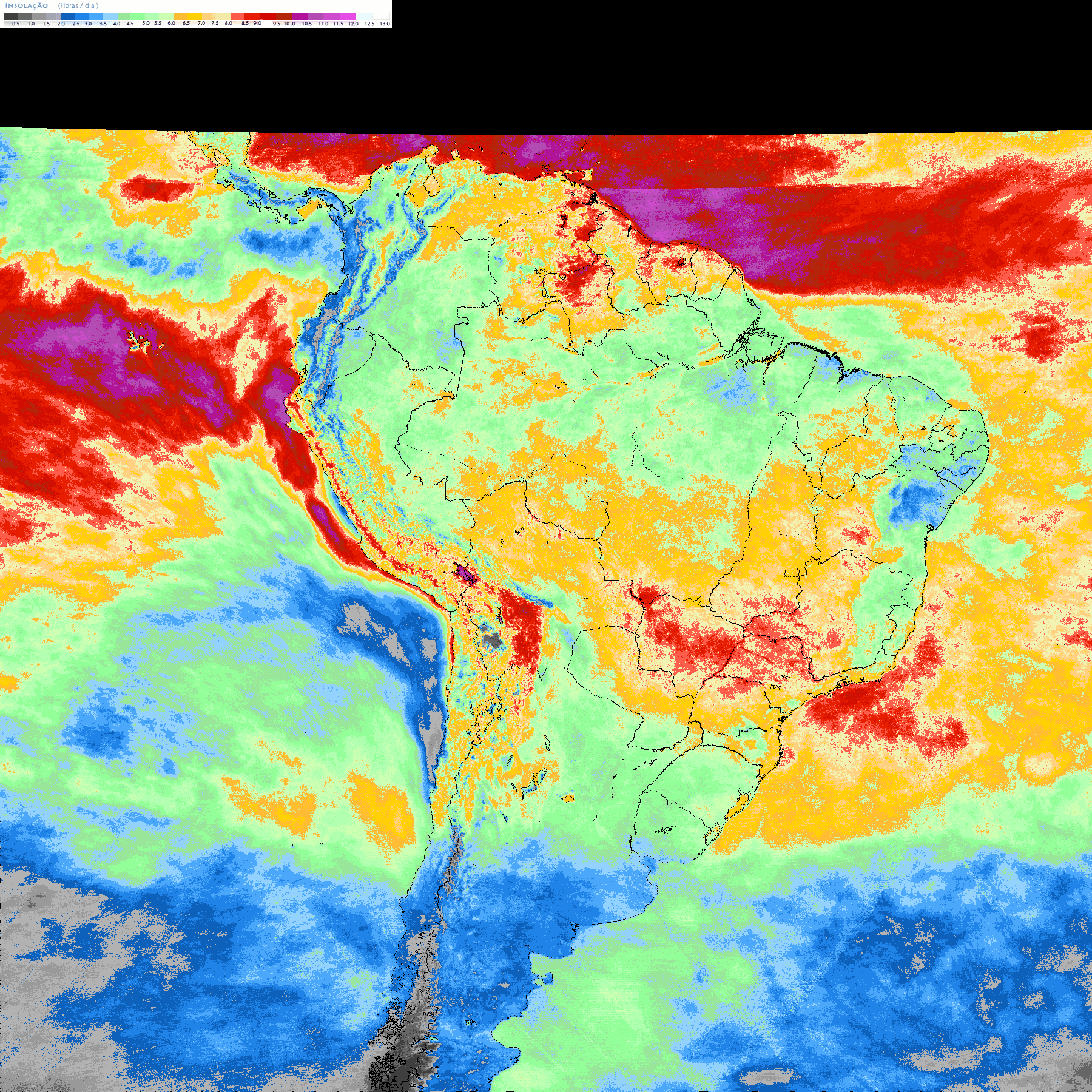1092x1092 pixels.
Task: Click the 2.0 legend value
Action: (61, 24)
